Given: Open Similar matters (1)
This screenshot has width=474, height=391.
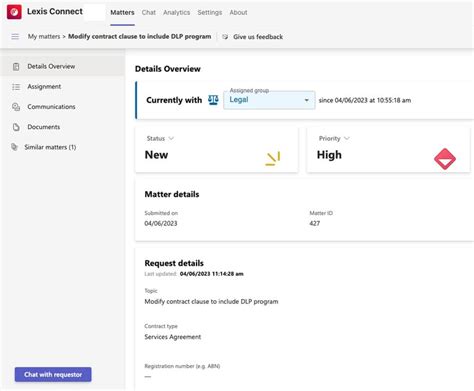Looking at the screenshot, I should pos(63,147).
